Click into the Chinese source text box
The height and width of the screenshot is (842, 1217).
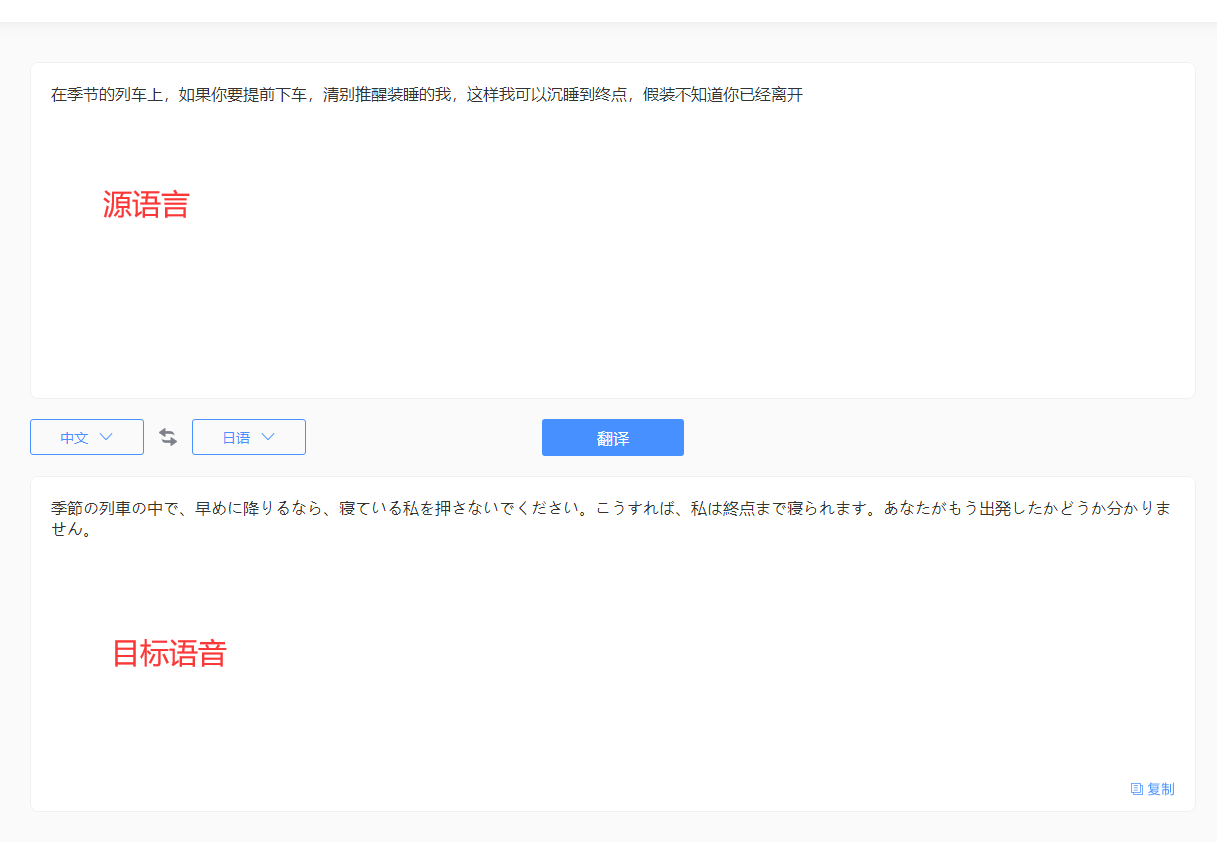(613, 230)
